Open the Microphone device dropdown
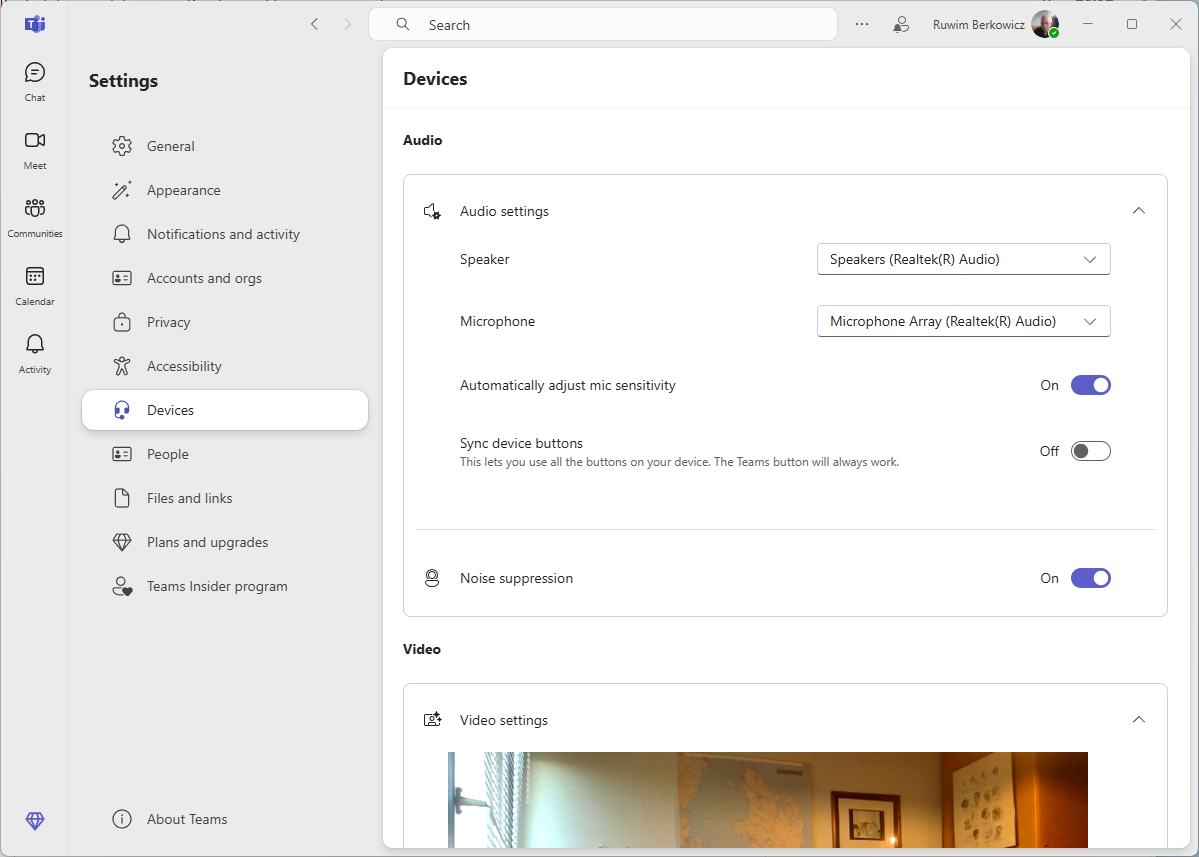This screenshot has height=857, width=1199. coord(963,321)
